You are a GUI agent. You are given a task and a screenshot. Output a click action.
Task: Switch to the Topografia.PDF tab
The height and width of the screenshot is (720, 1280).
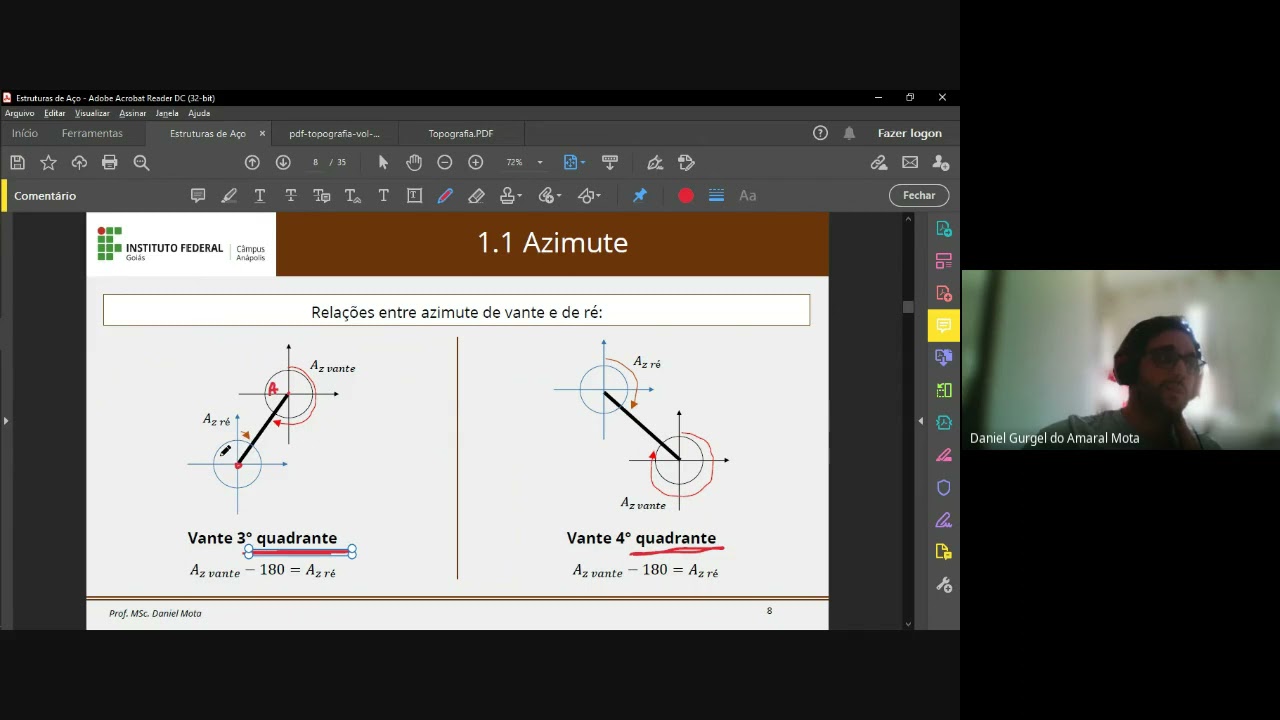(x=461, y=133)
